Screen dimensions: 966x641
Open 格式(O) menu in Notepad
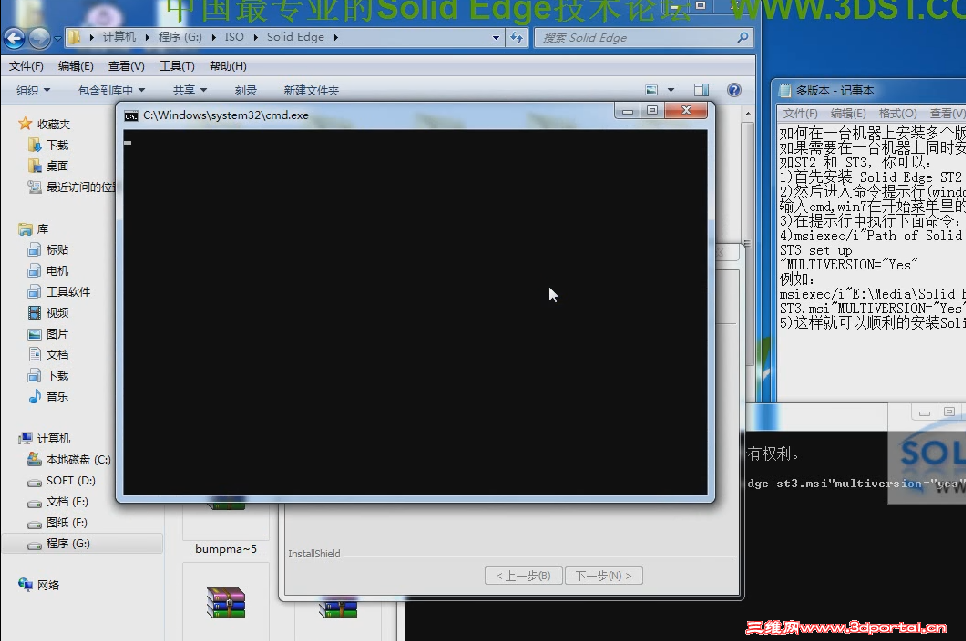click(897, 113)
